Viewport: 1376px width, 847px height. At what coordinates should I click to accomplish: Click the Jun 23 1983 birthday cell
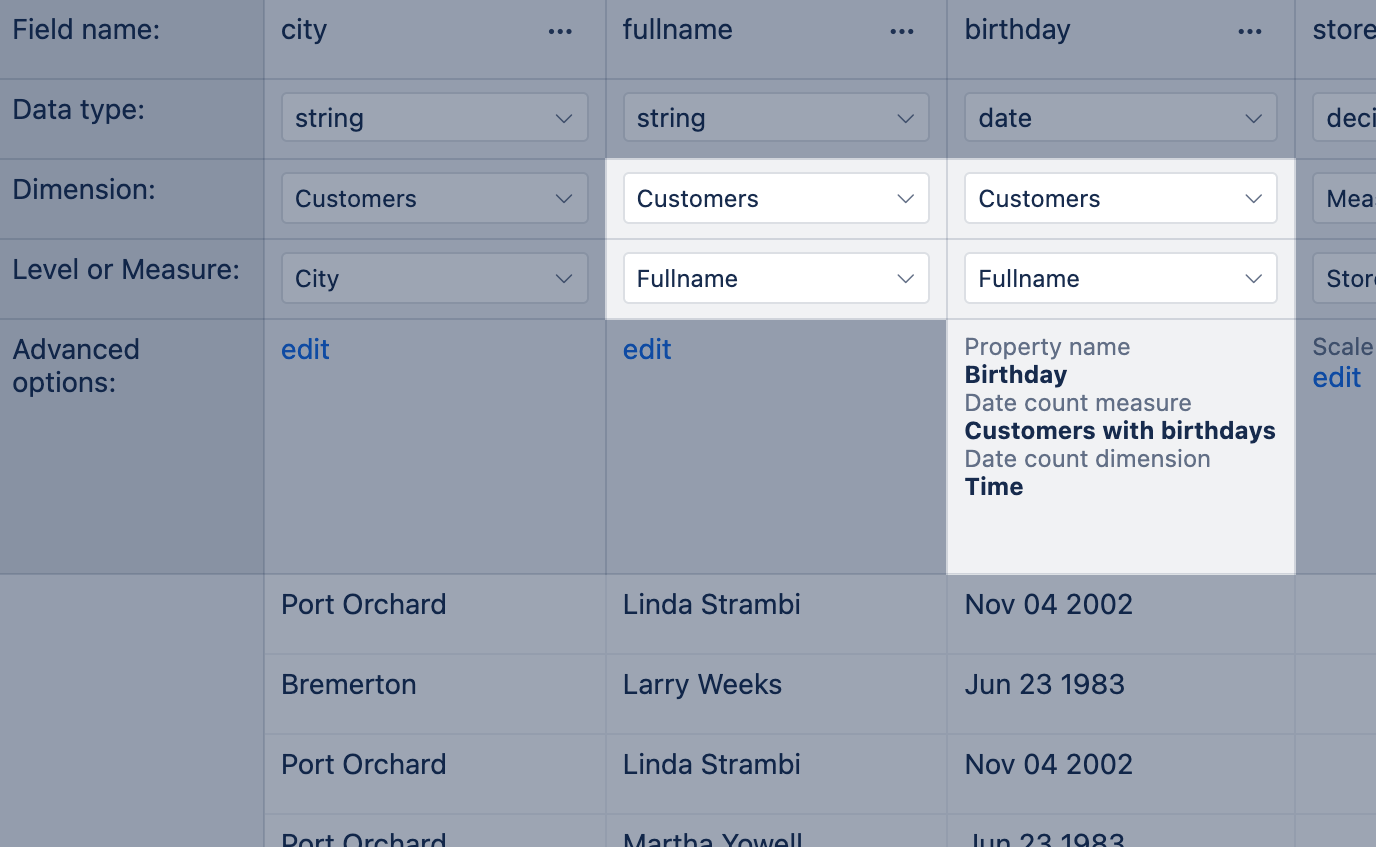coord(1044,685)
